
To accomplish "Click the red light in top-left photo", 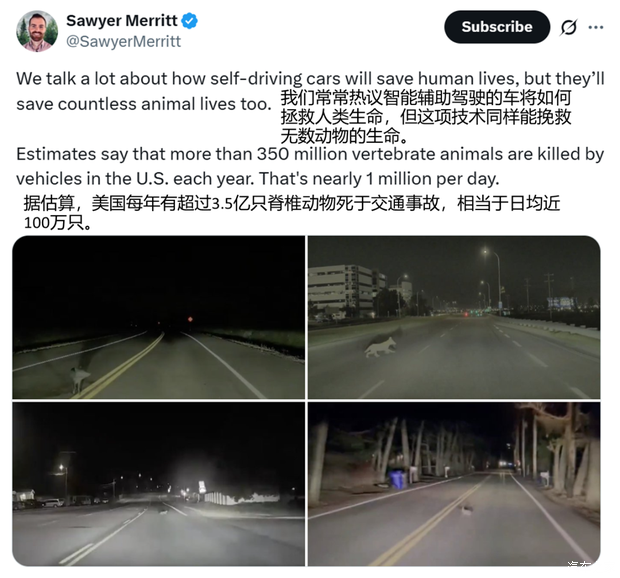I will 190,319.
